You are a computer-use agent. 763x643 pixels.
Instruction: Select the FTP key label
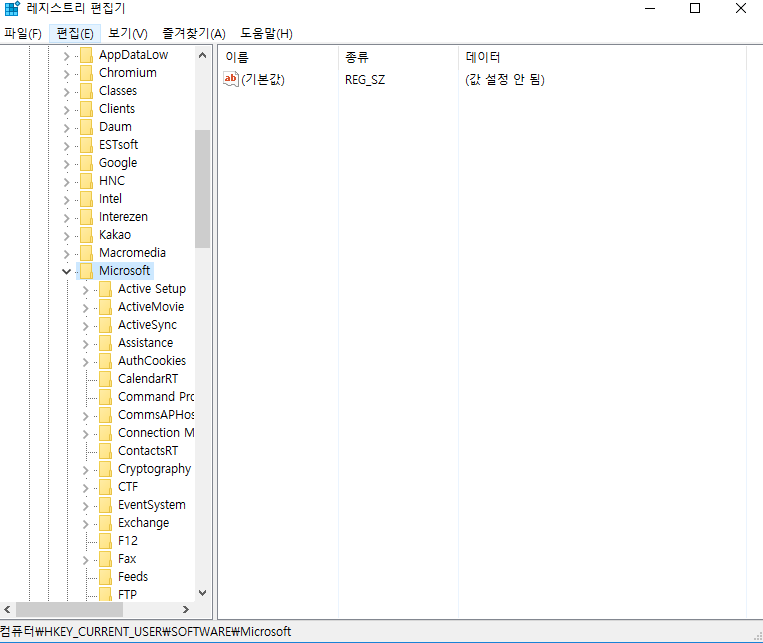coord(127,595)
